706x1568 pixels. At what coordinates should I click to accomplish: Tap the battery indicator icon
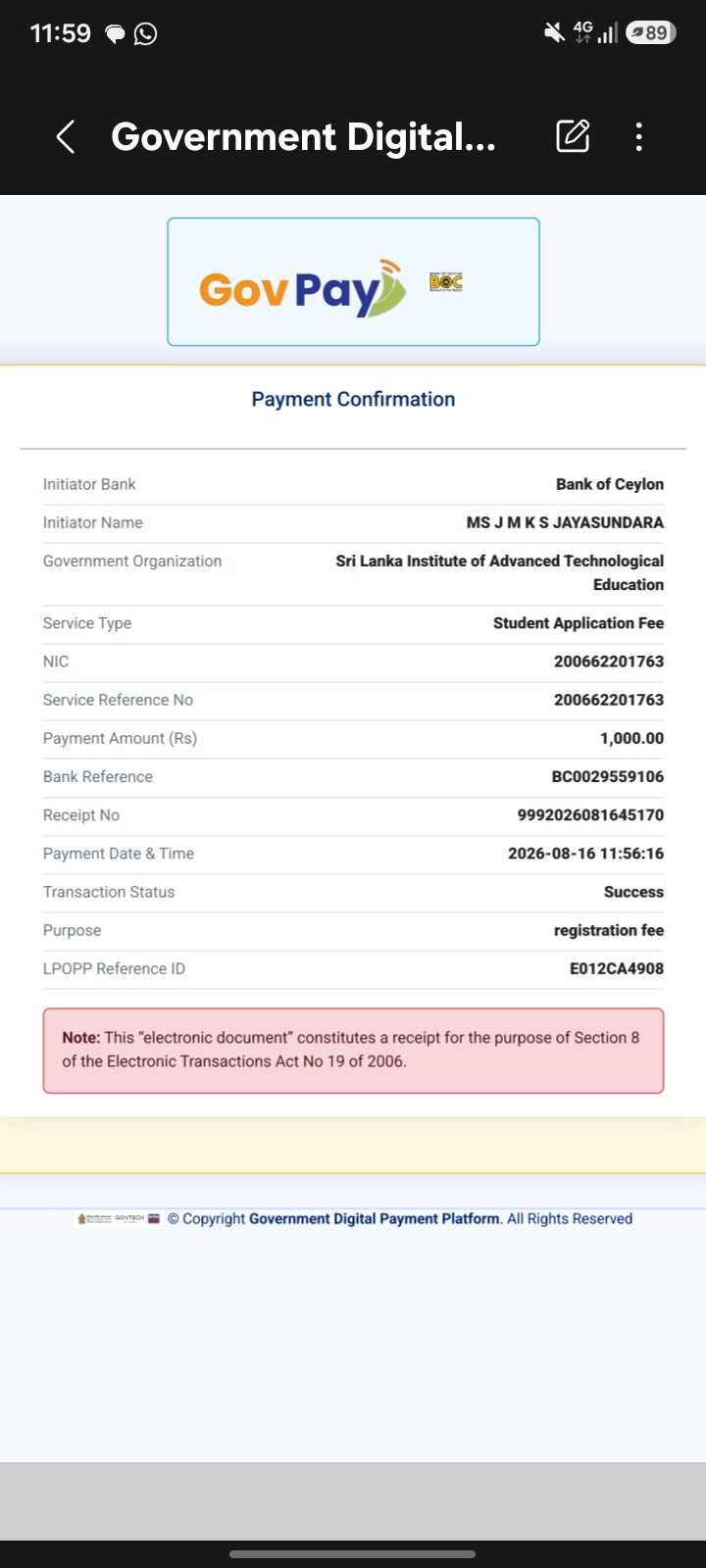point(651,33)
